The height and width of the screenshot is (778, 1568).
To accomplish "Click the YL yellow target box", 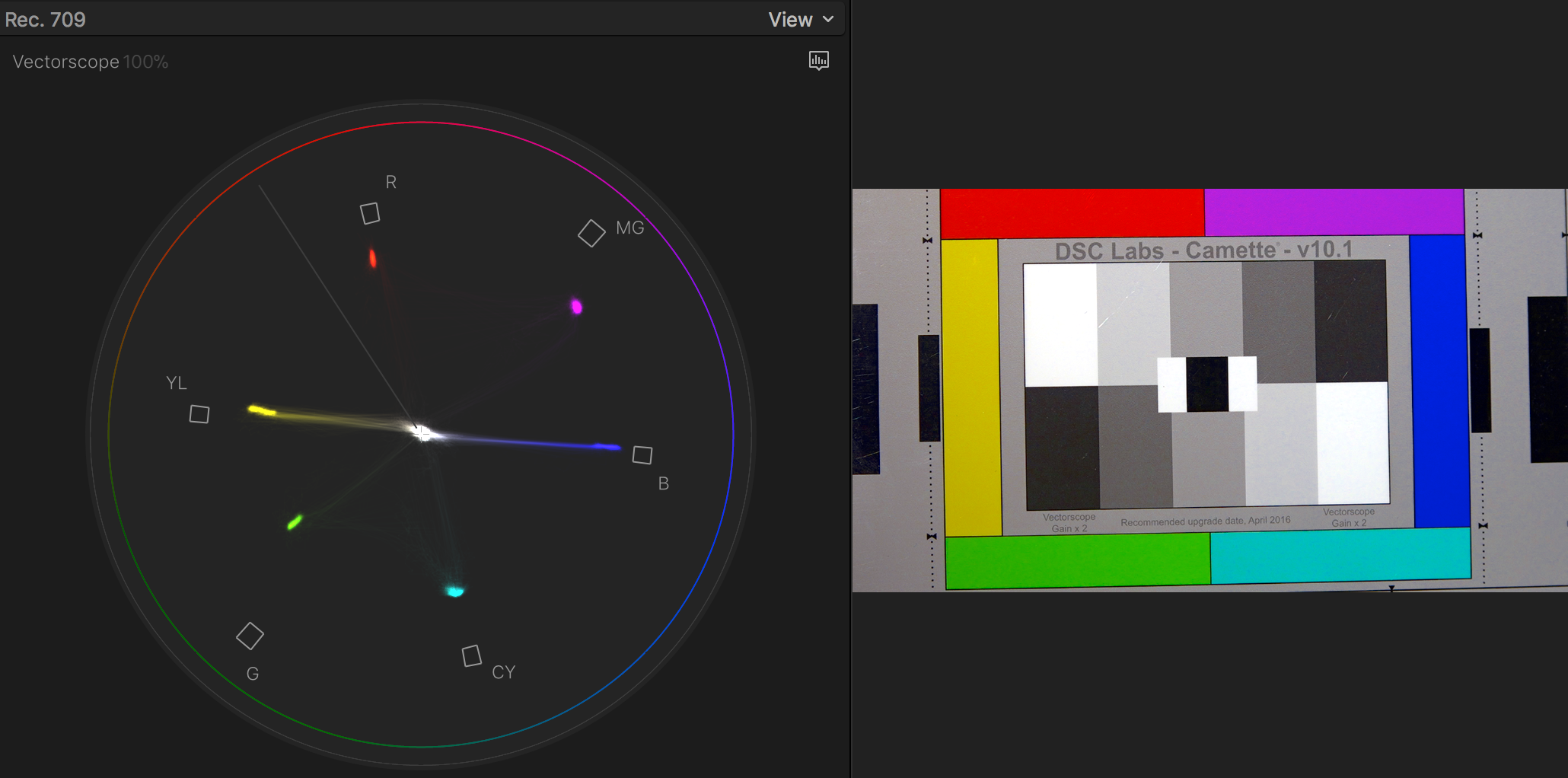I will point(199,414).
